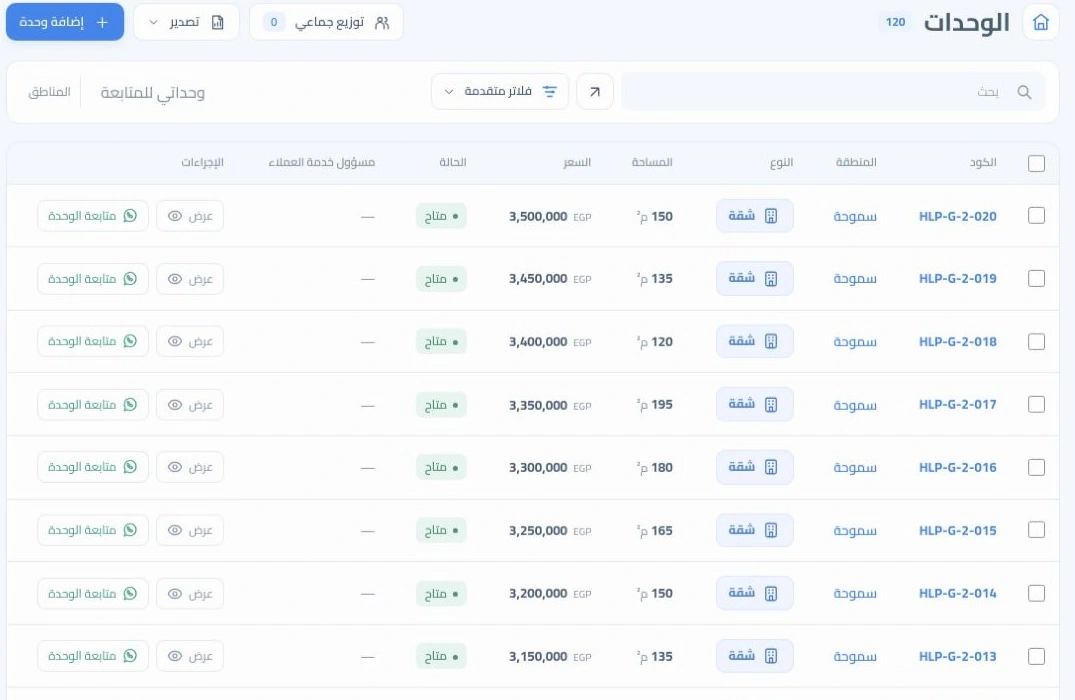Click the الحالة column header
The height and width of the screenshot is (700, 1075).
click(453, 162)
